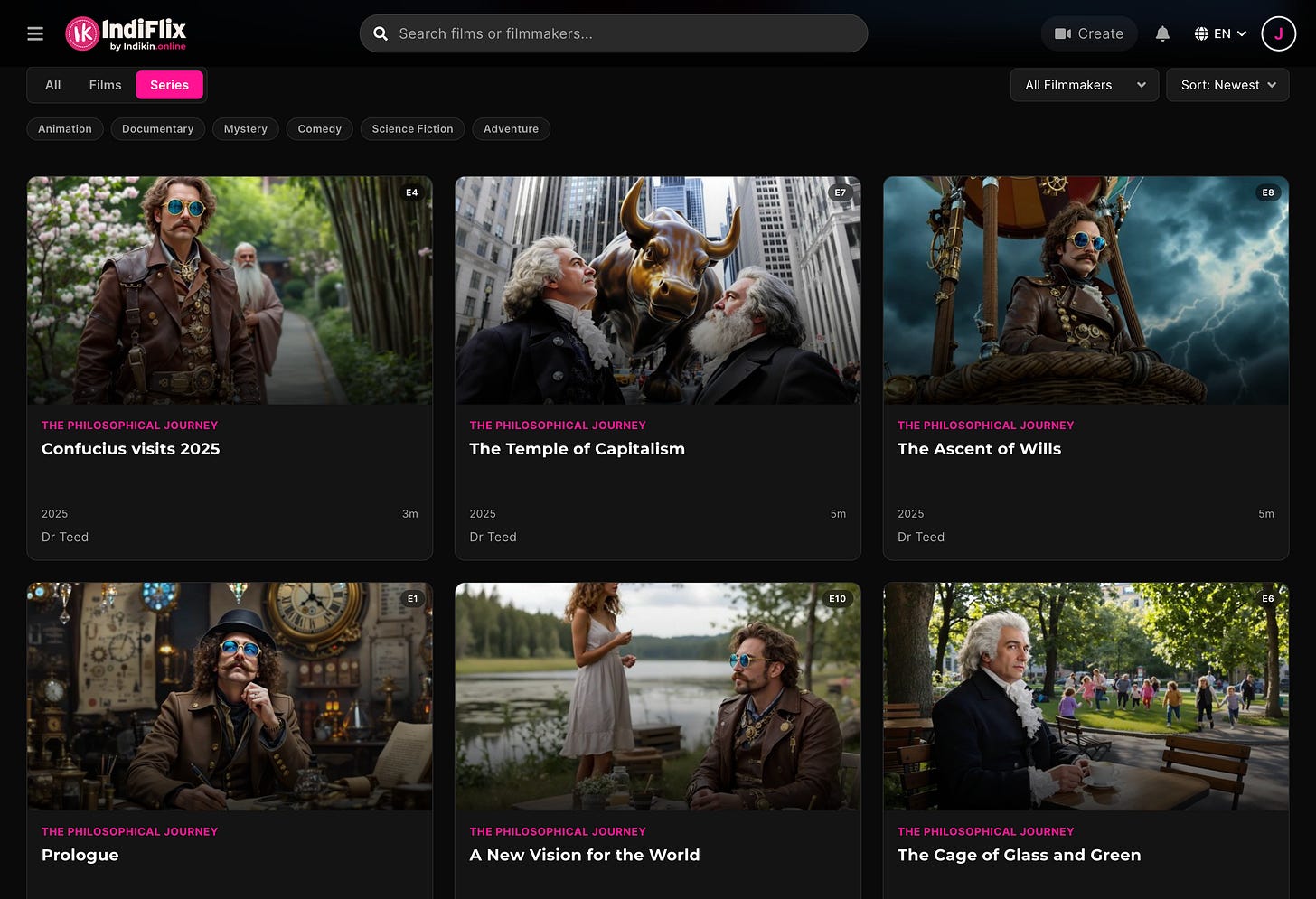Click the E7 episode badge
This screenshot has width=1316, height=899.
[841, 192]
